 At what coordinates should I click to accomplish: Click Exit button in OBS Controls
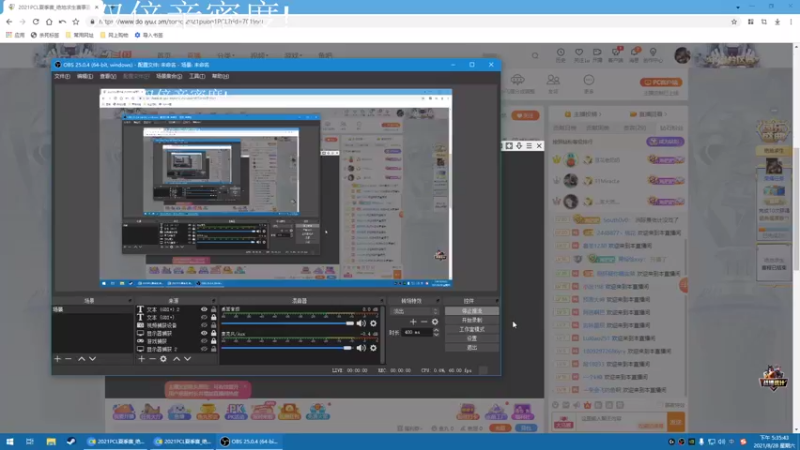472,347
